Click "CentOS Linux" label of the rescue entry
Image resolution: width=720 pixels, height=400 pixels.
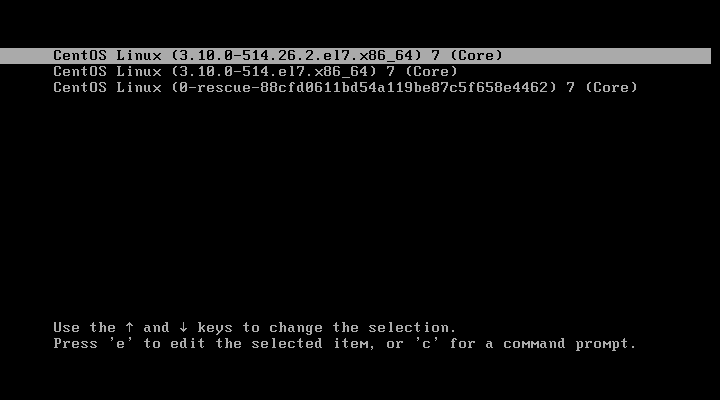107,88
